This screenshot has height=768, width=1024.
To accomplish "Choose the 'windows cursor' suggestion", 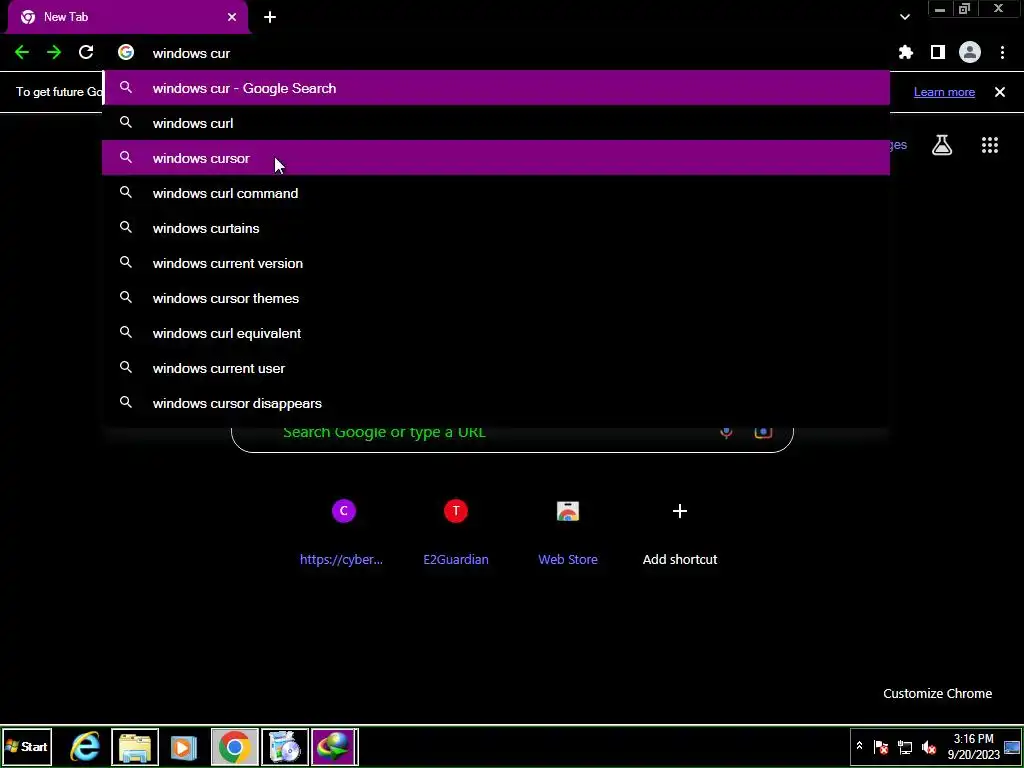I will click(x=496, y=158).
